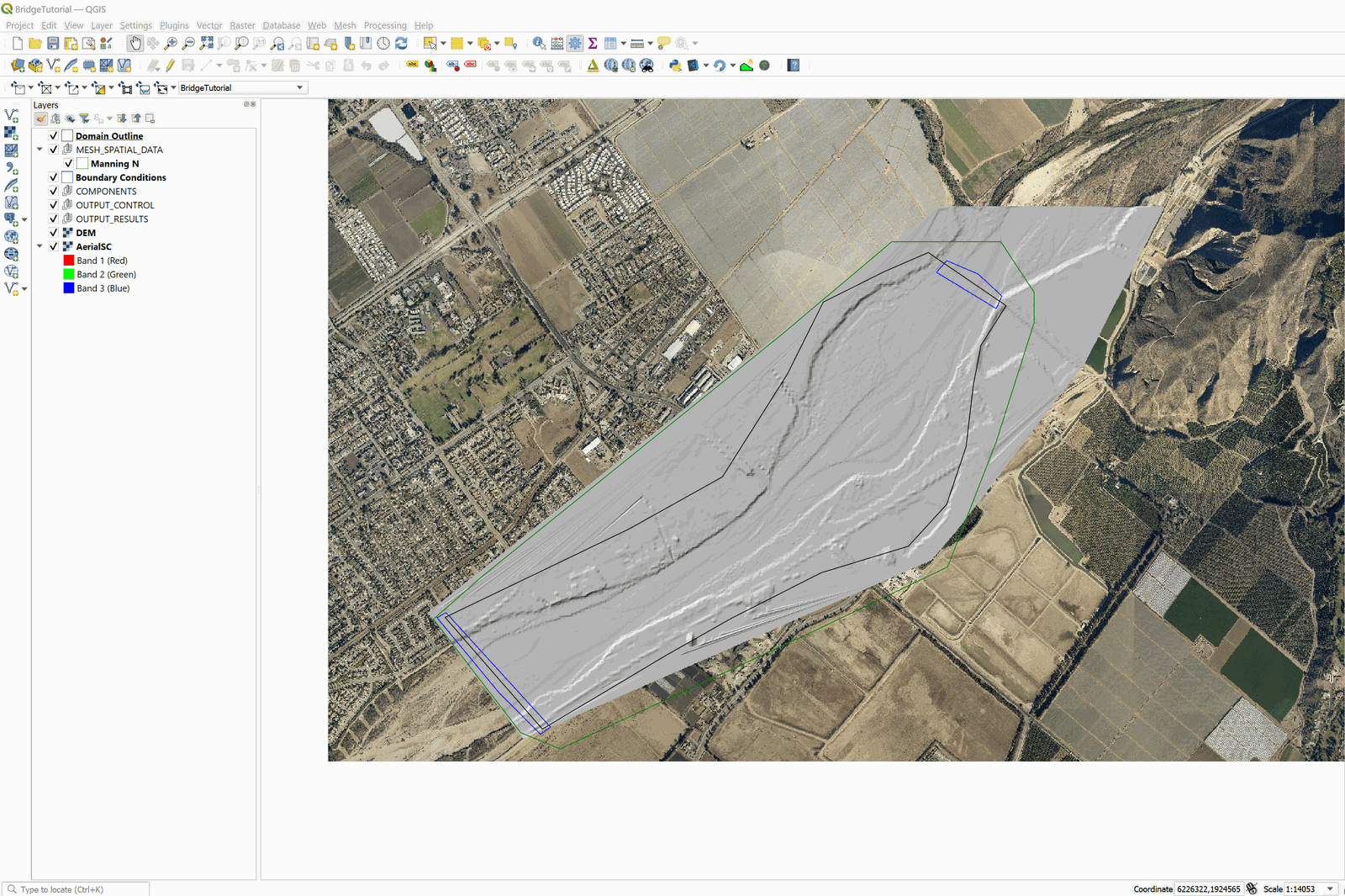Collapse the AerialSC layer tree

click(40, 246)
